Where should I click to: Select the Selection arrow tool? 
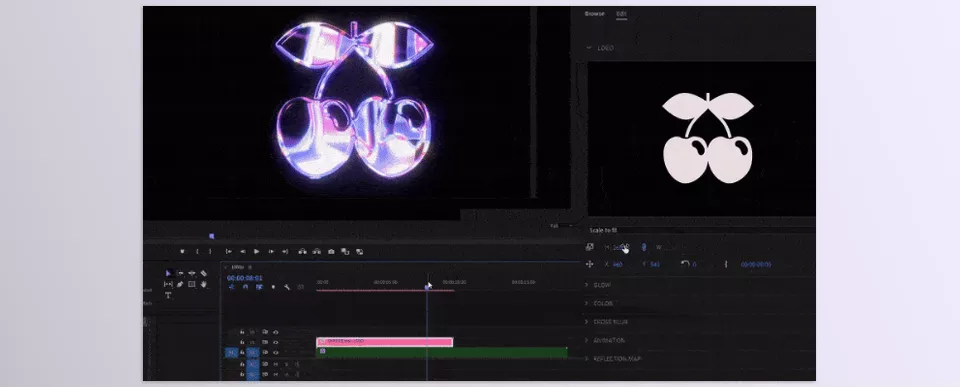click(168, 273)
